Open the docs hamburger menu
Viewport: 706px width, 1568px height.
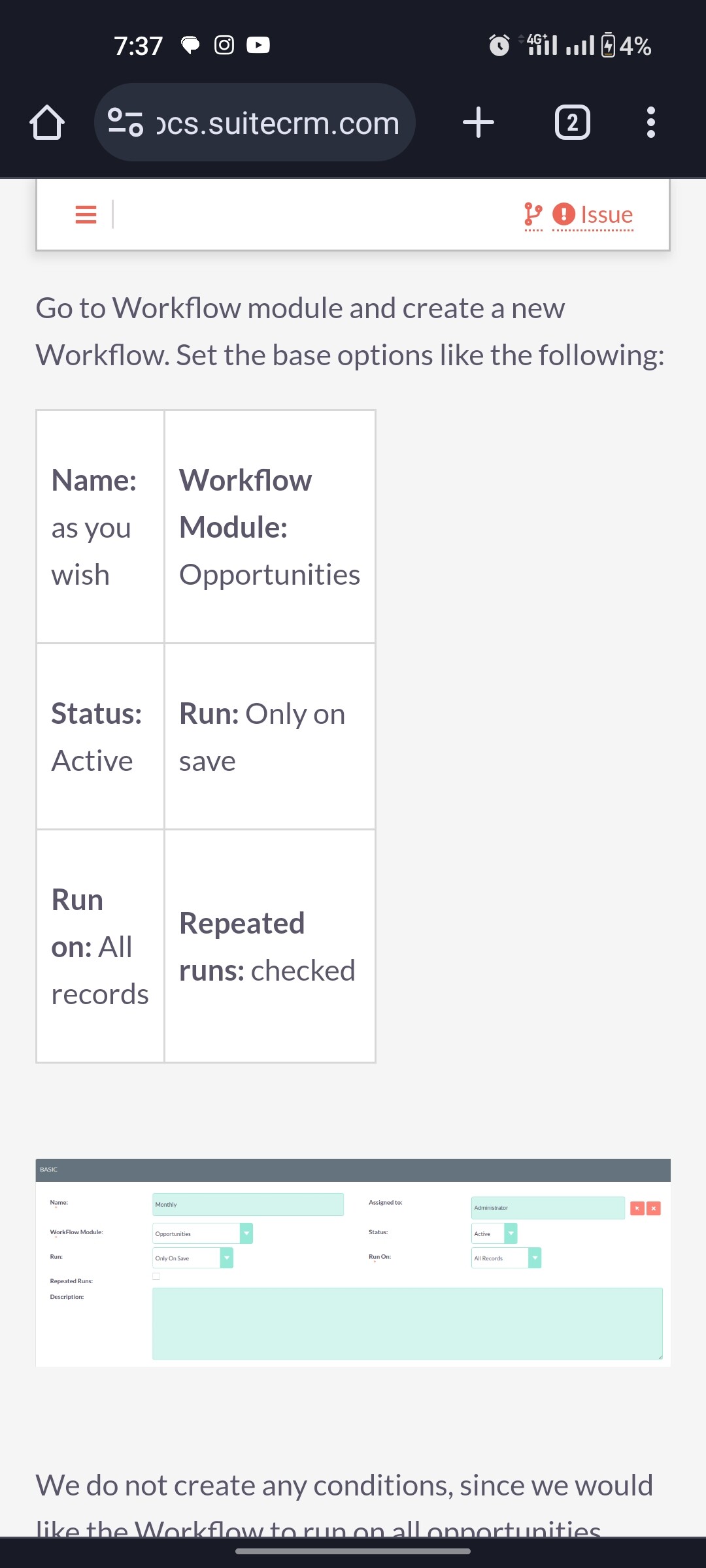86,214
